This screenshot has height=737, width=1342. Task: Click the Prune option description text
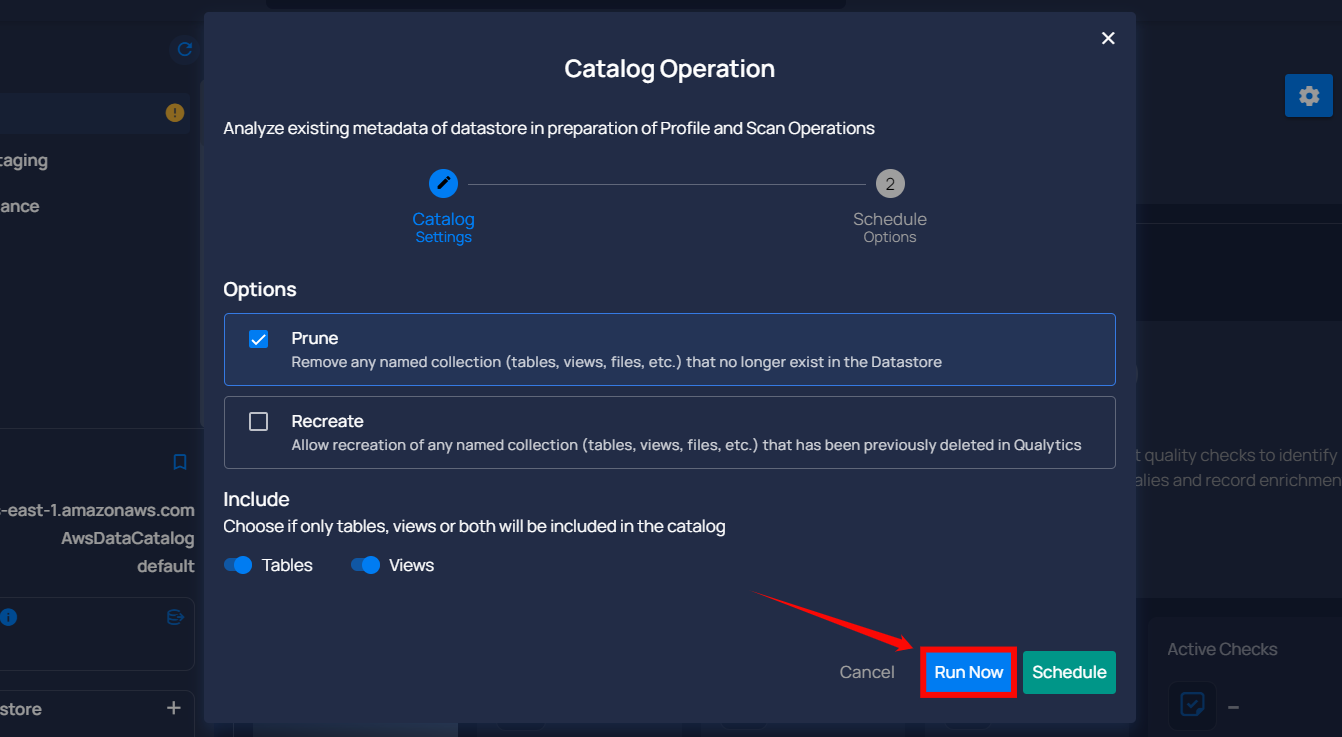(x=616, y=362)
